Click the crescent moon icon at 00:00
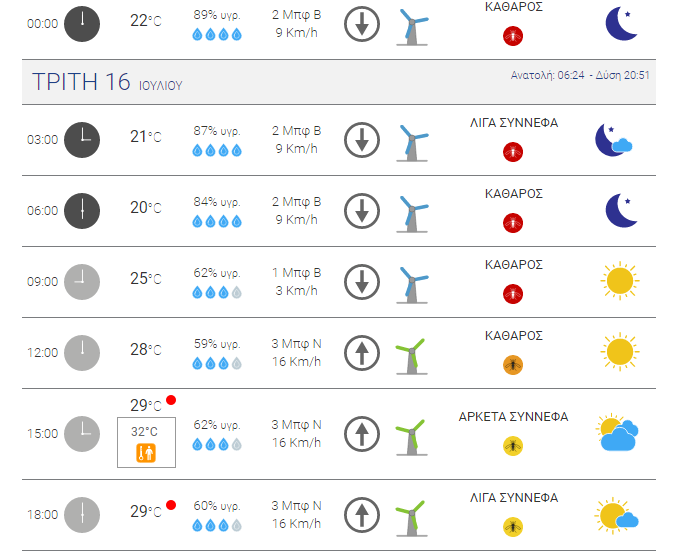Viewport: 673px width, 551px height. click(x=621, y=24)
